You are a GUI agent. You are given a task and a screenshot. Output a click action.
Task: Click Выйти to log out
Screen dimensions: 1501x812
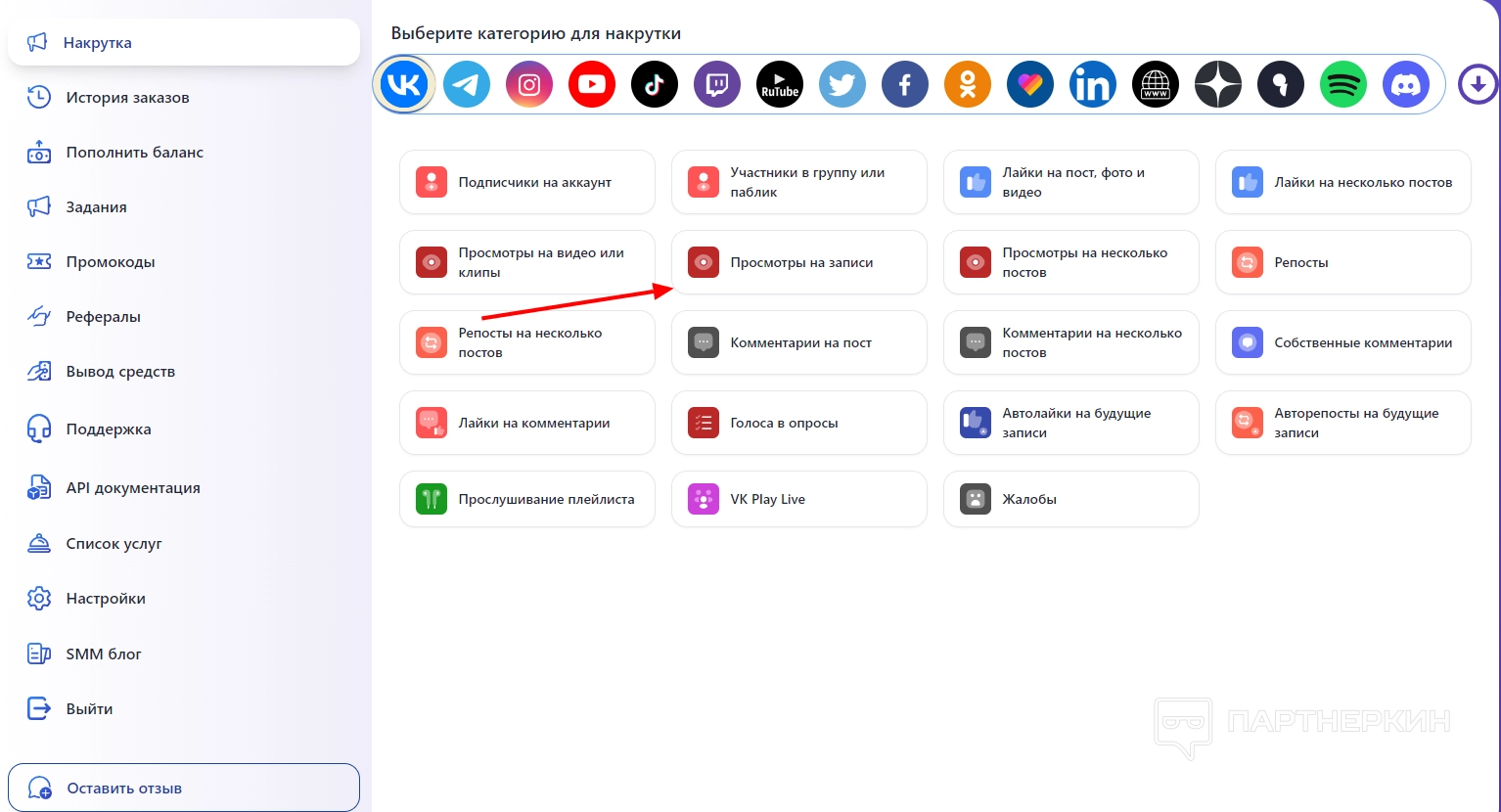coord(184,709)
